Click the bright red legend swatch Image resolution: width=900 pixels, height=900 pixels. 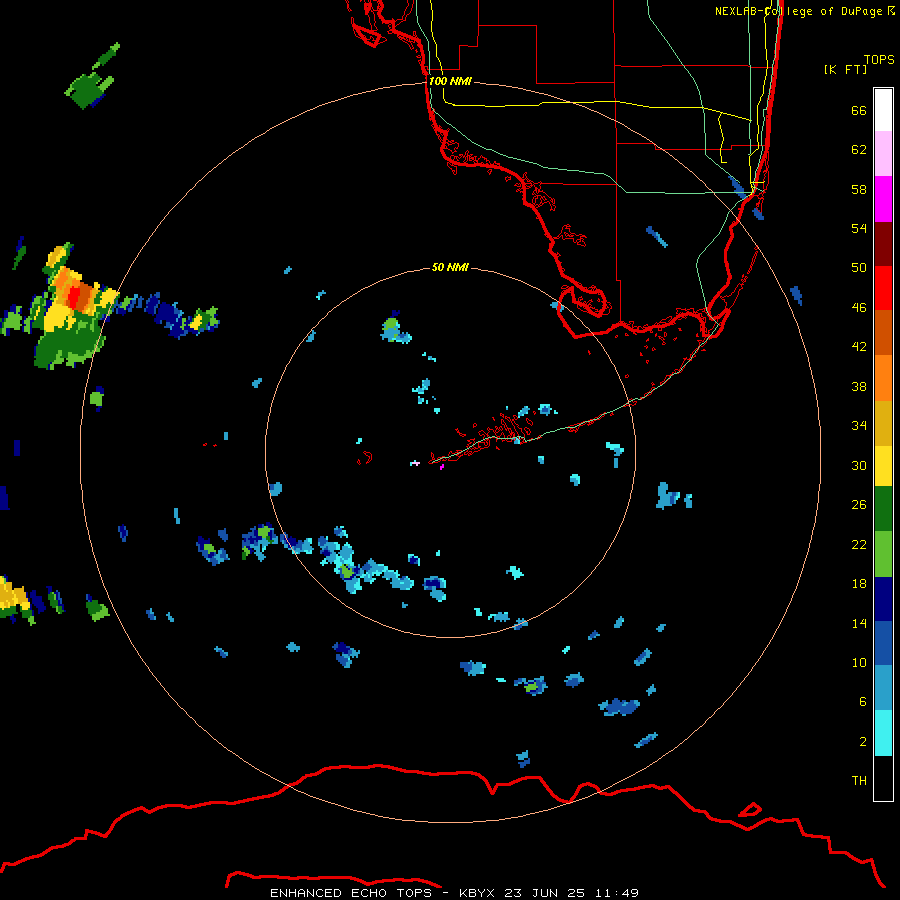pyautogui.click(x=883, y=288)
